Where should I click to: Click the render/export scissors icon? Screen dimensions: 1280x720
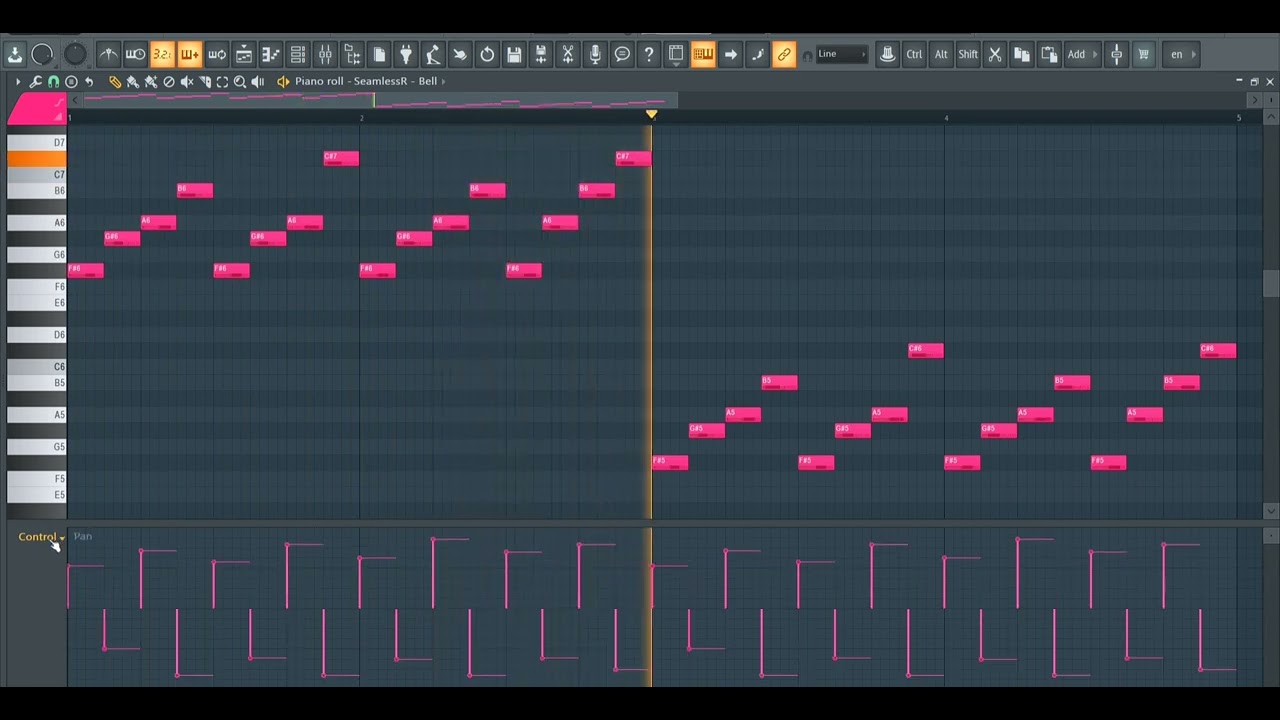568,54
